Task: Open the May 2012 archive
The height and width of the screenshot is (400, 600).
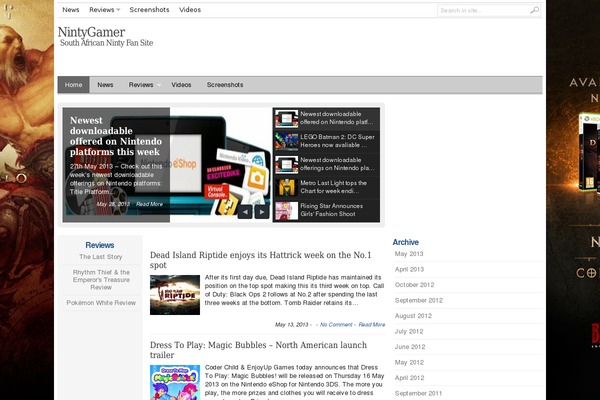Action: click(x=409, y=362)
